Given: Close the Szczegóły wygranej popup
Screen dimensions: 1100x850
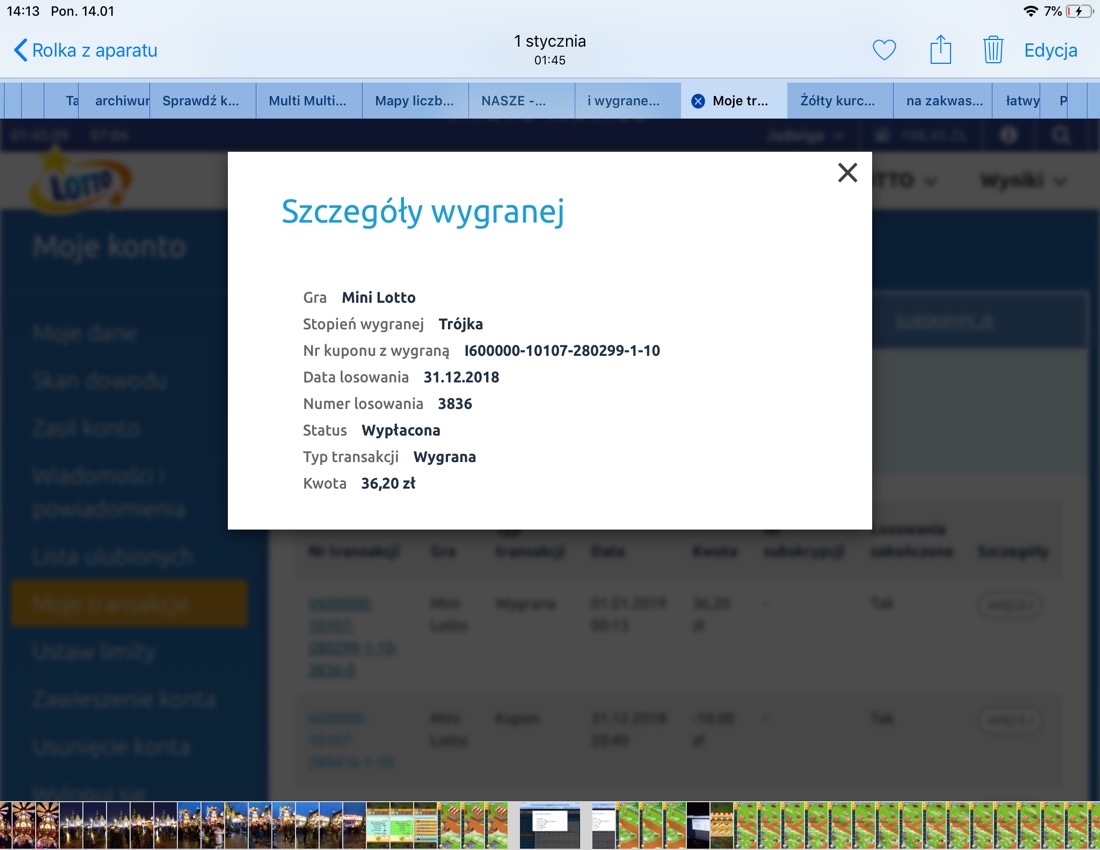Looking at the screenshot, I should click(847, 173).
